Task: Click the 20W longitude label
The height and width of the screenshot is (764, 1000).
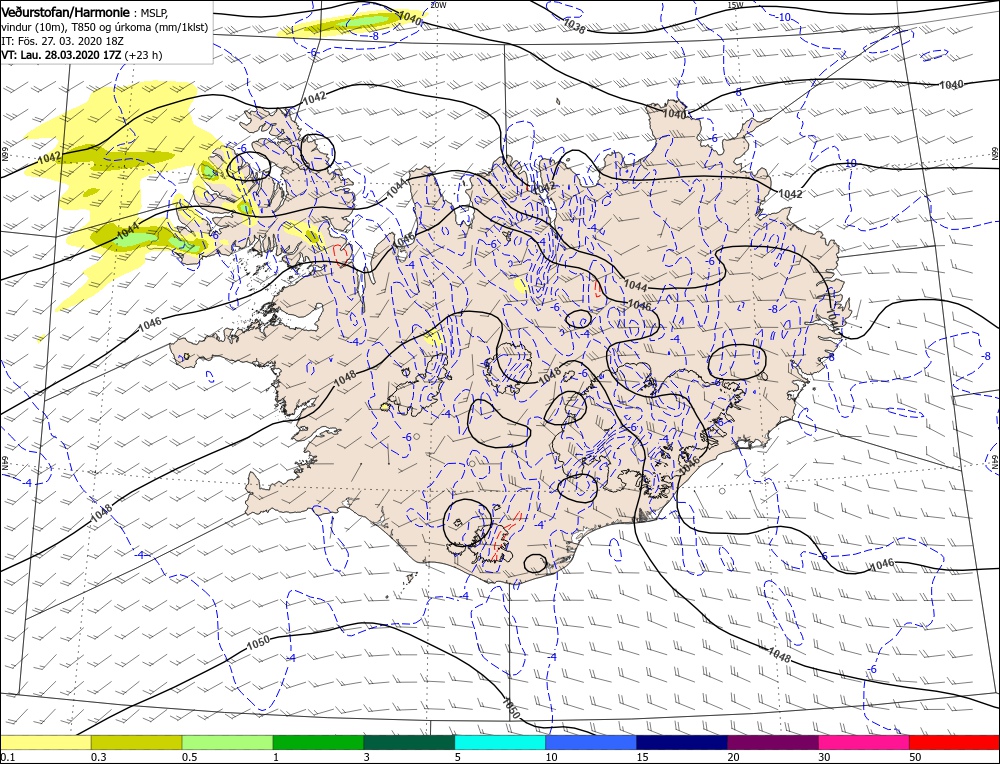Action: click(438, 4)
